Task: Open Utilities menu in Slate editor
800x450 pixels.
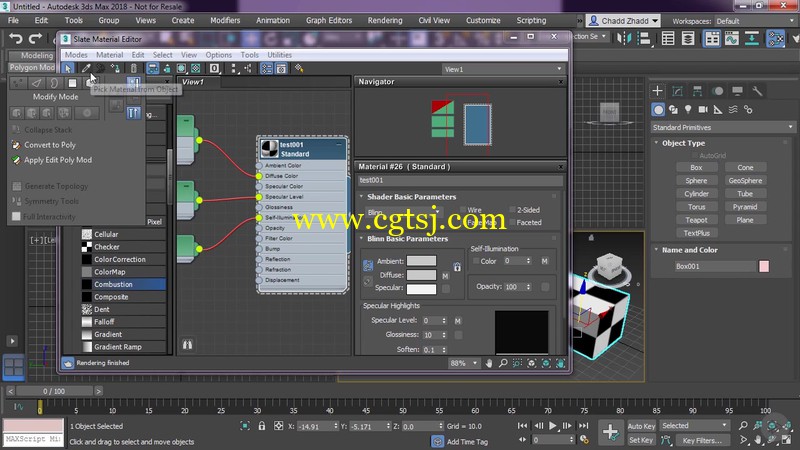Action: pyautogui.click(x=280, y=55)
